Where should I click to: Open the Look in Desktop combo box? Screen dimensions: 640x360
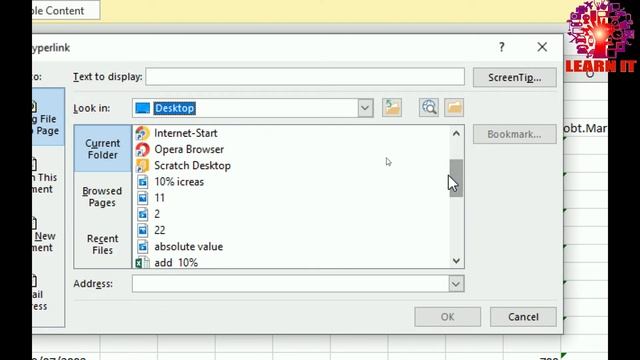[253, 108]
